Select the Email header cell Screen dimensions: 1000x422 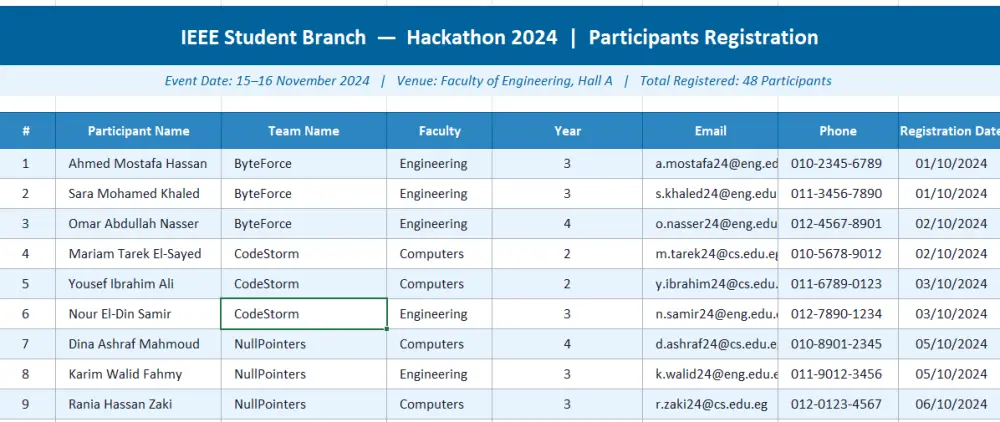710,131
